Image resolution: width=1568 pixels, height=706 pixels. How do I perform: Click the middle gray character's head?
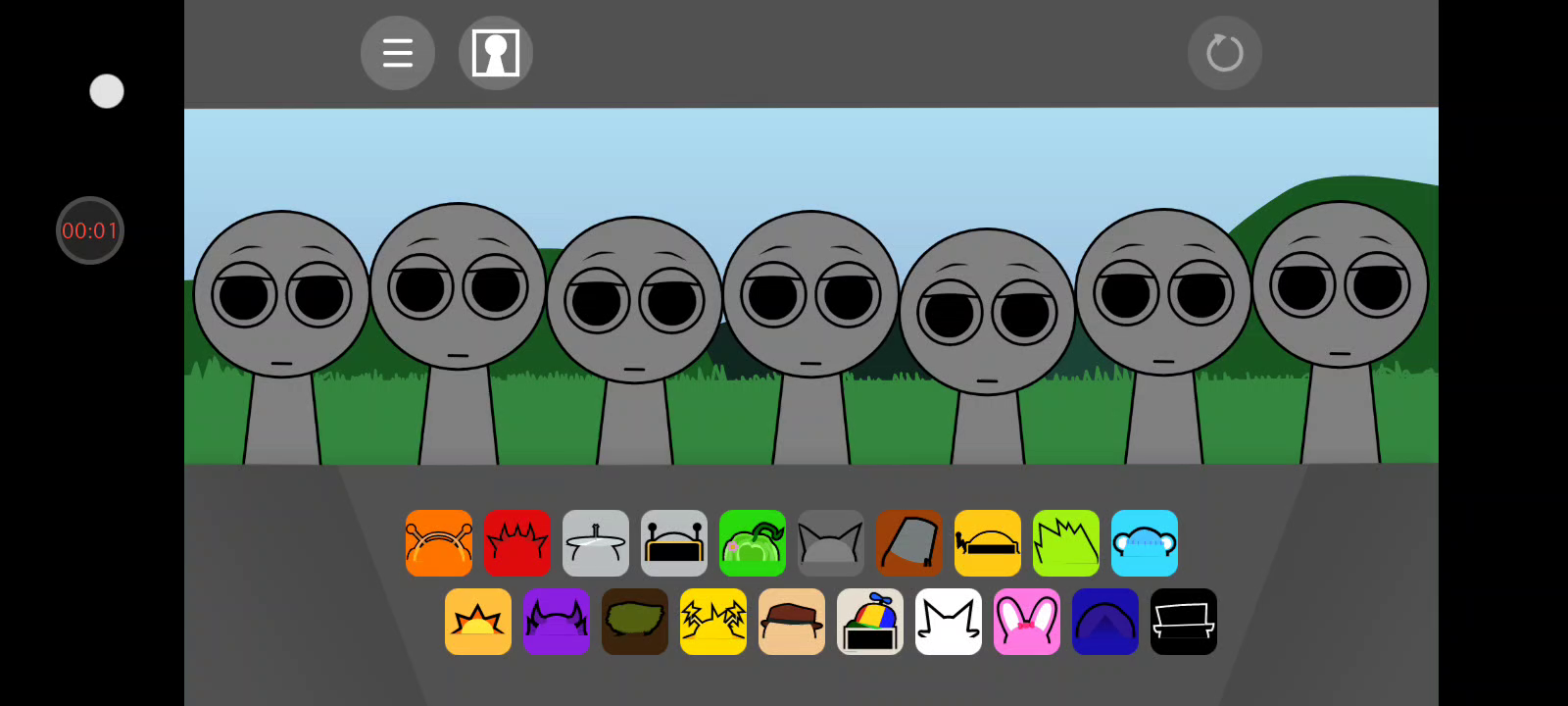(x=810, y=294)
